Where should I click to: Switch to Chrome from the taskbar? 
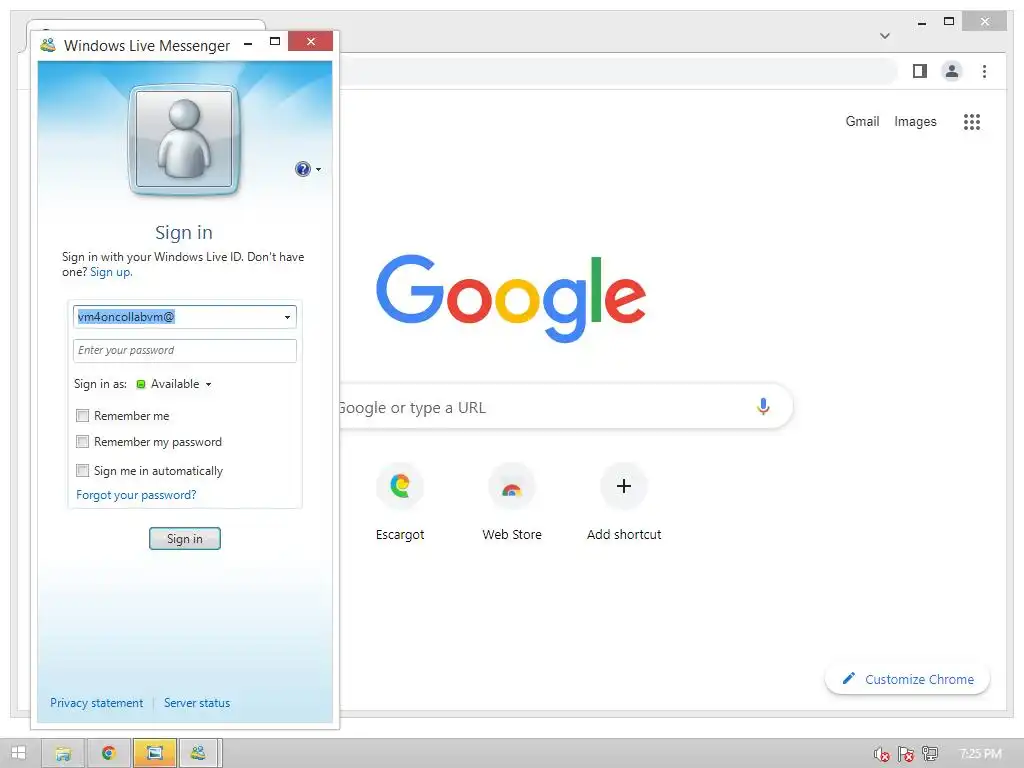tap(108, 753)
